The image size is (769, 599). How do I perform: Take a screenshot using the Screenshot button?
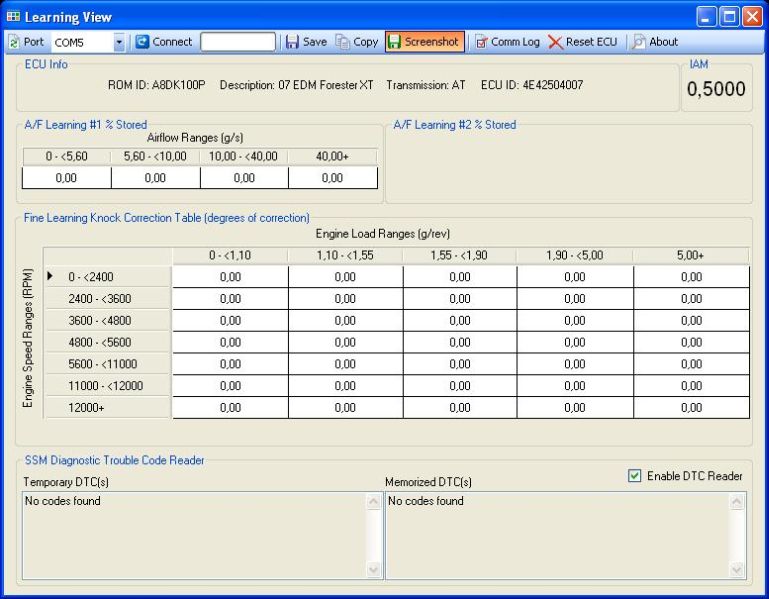click(424, 42)
